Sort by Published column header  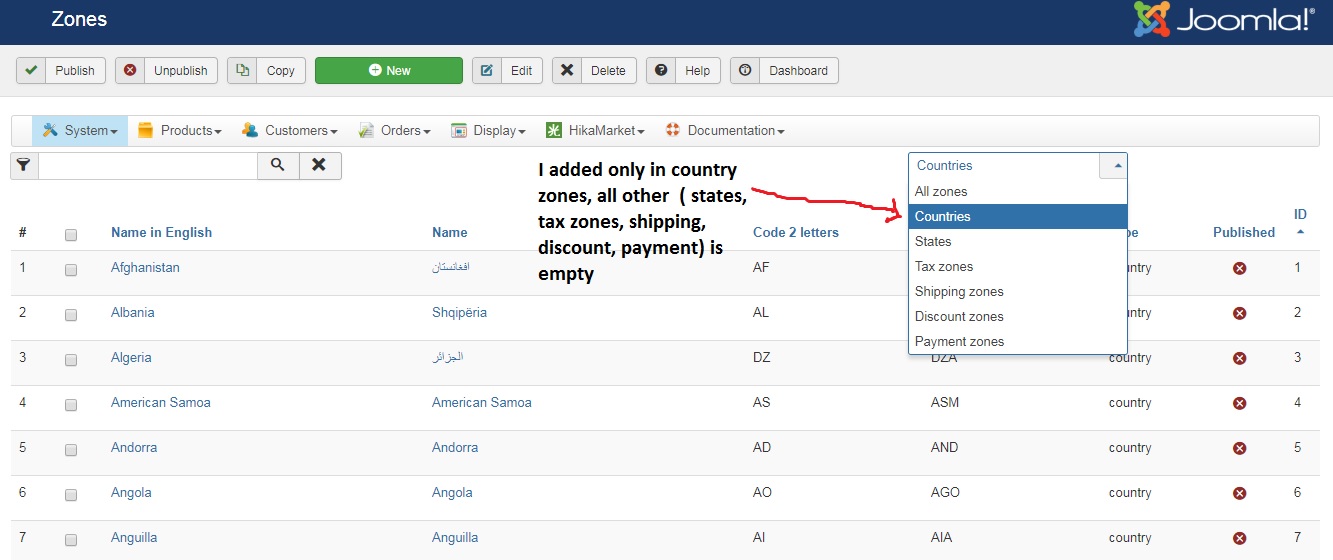point(1243,233)
